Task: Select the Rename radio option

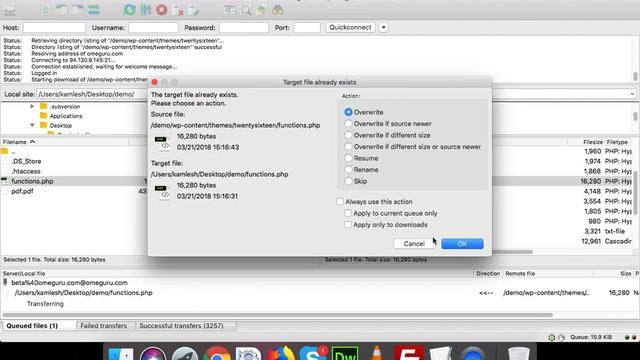Action: point(348,169)
